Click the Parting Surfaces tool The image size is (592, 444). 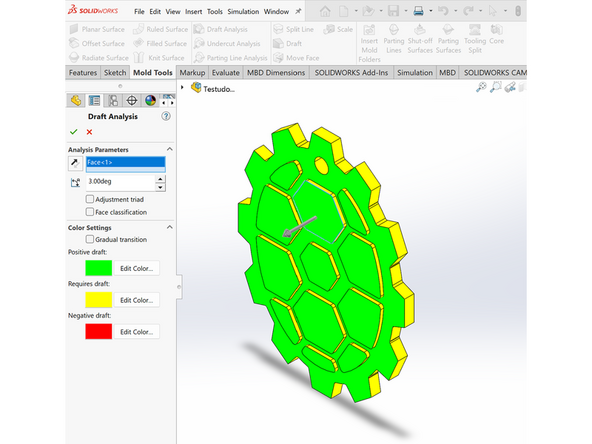tap(448, 39)
